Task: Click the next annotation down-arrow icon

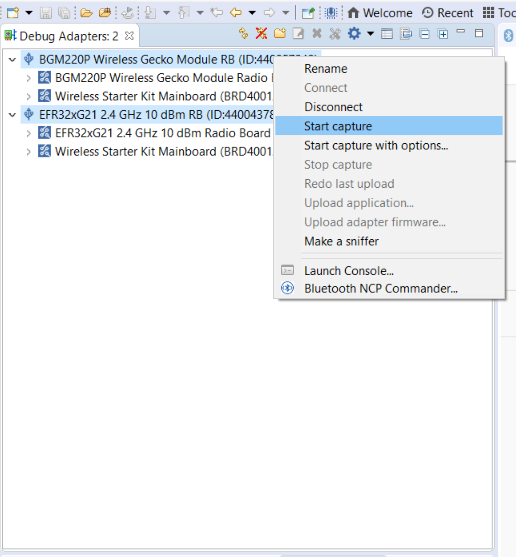Action: click(x=151, y=13)
